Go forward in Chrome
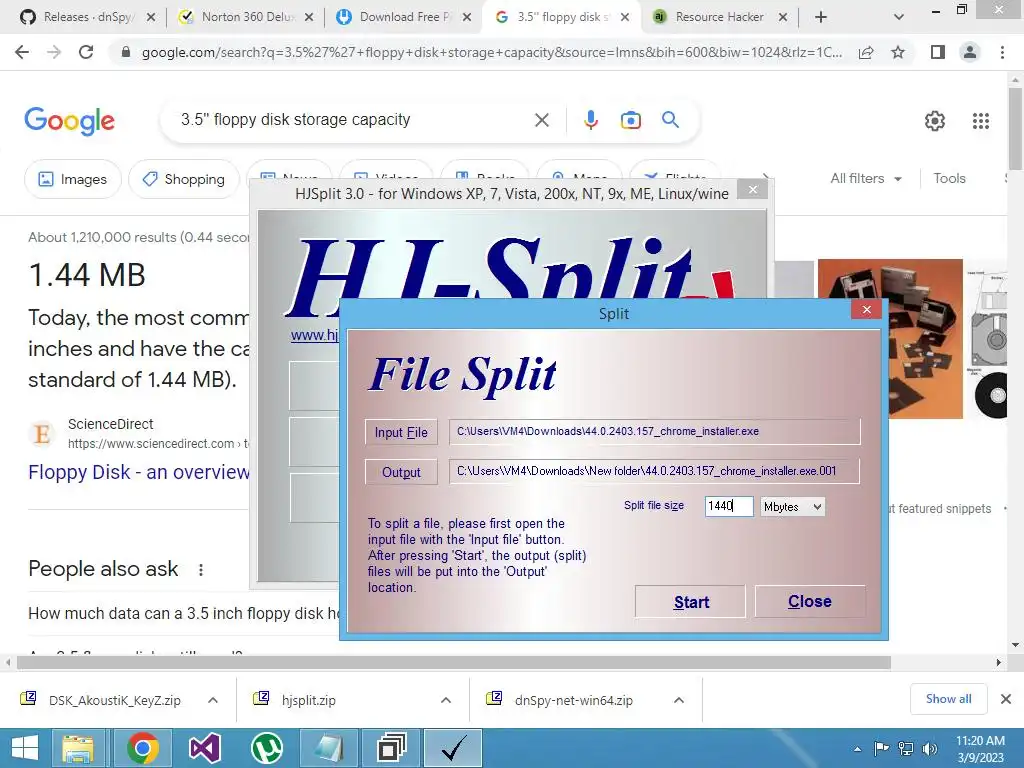1024x768 pixels. pyautogui.click(x=54, y=52)
